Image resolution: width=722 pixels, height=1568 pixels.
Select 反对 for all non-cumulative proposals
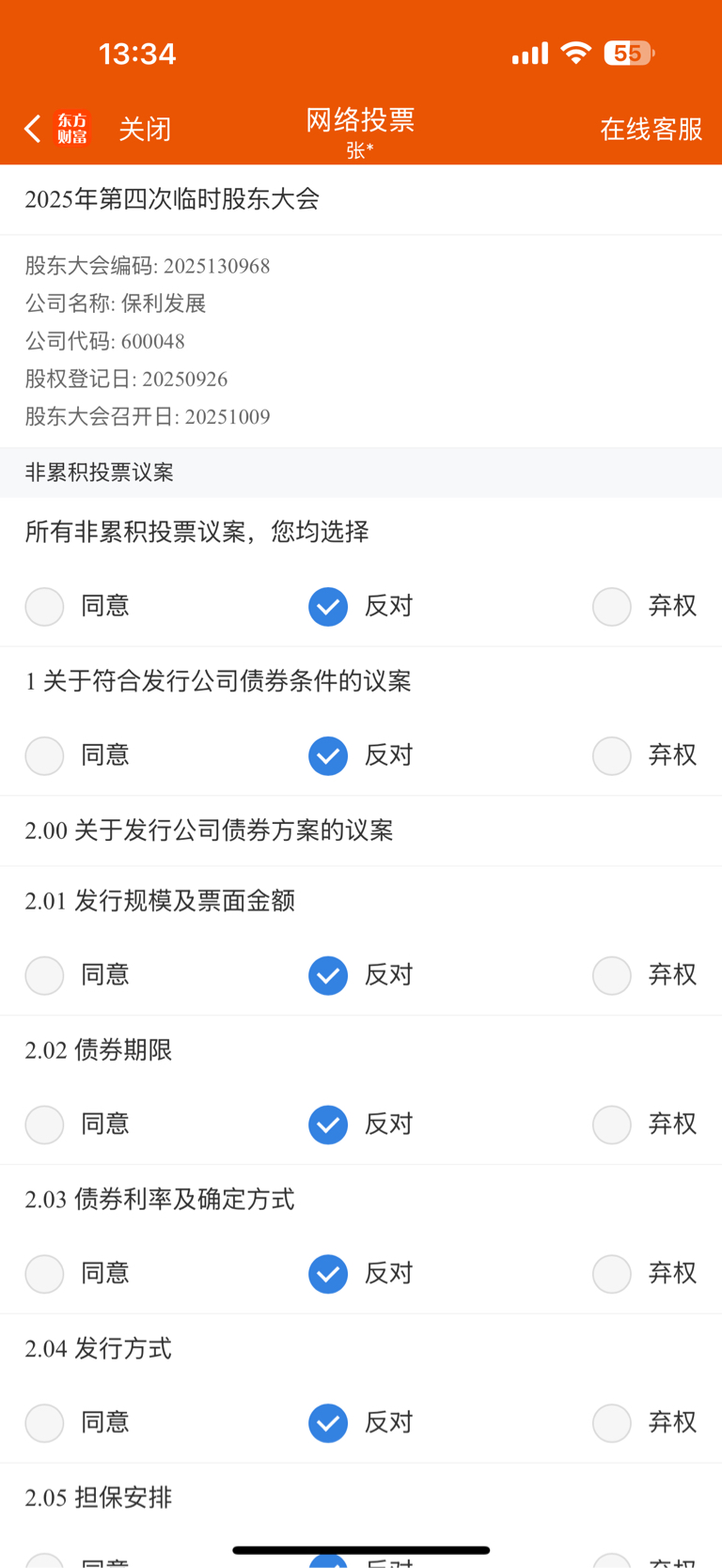click(328, 606)
